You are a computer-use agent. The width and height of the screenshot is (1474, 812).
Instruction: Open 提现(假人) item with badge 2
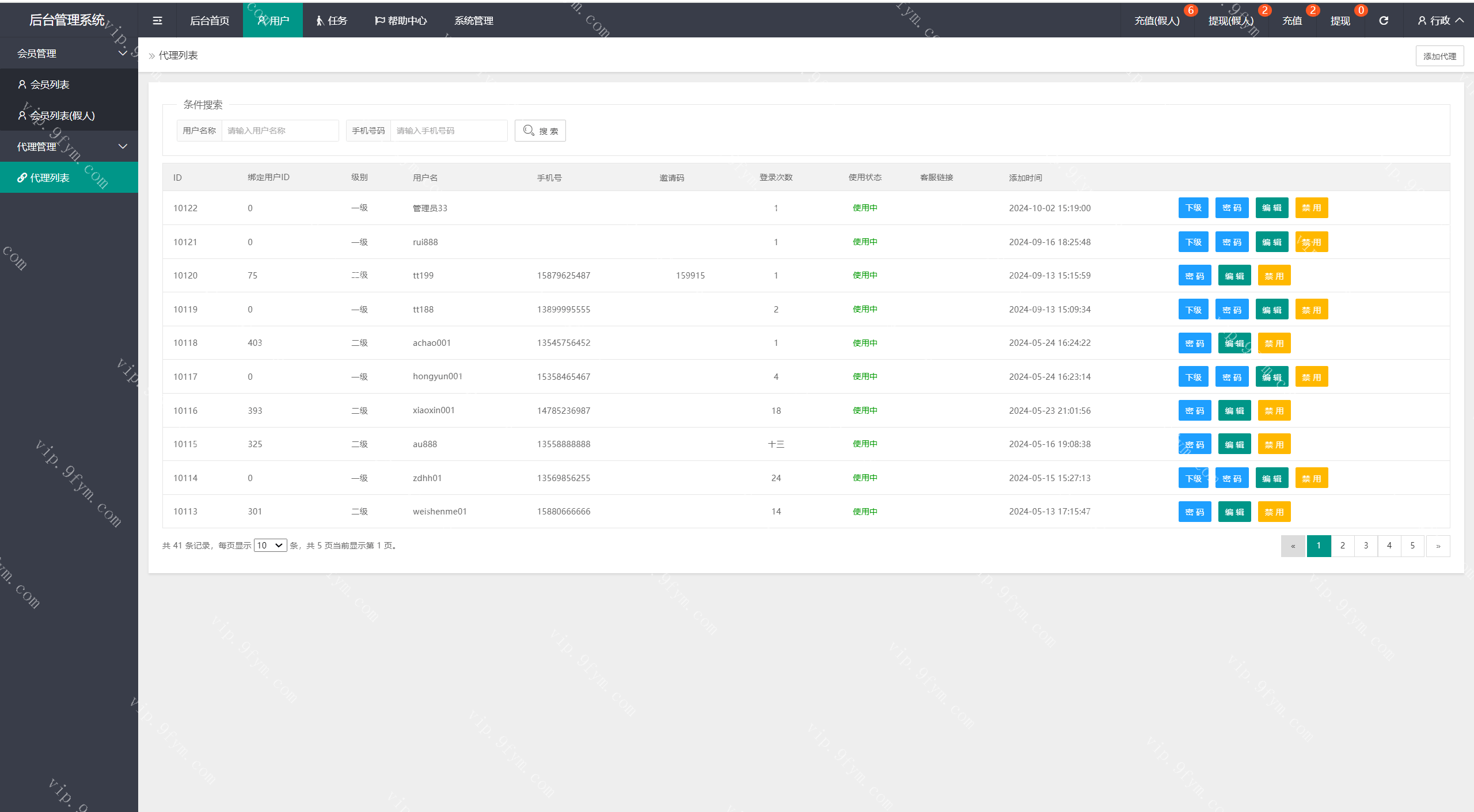(x=1230, y=21)
